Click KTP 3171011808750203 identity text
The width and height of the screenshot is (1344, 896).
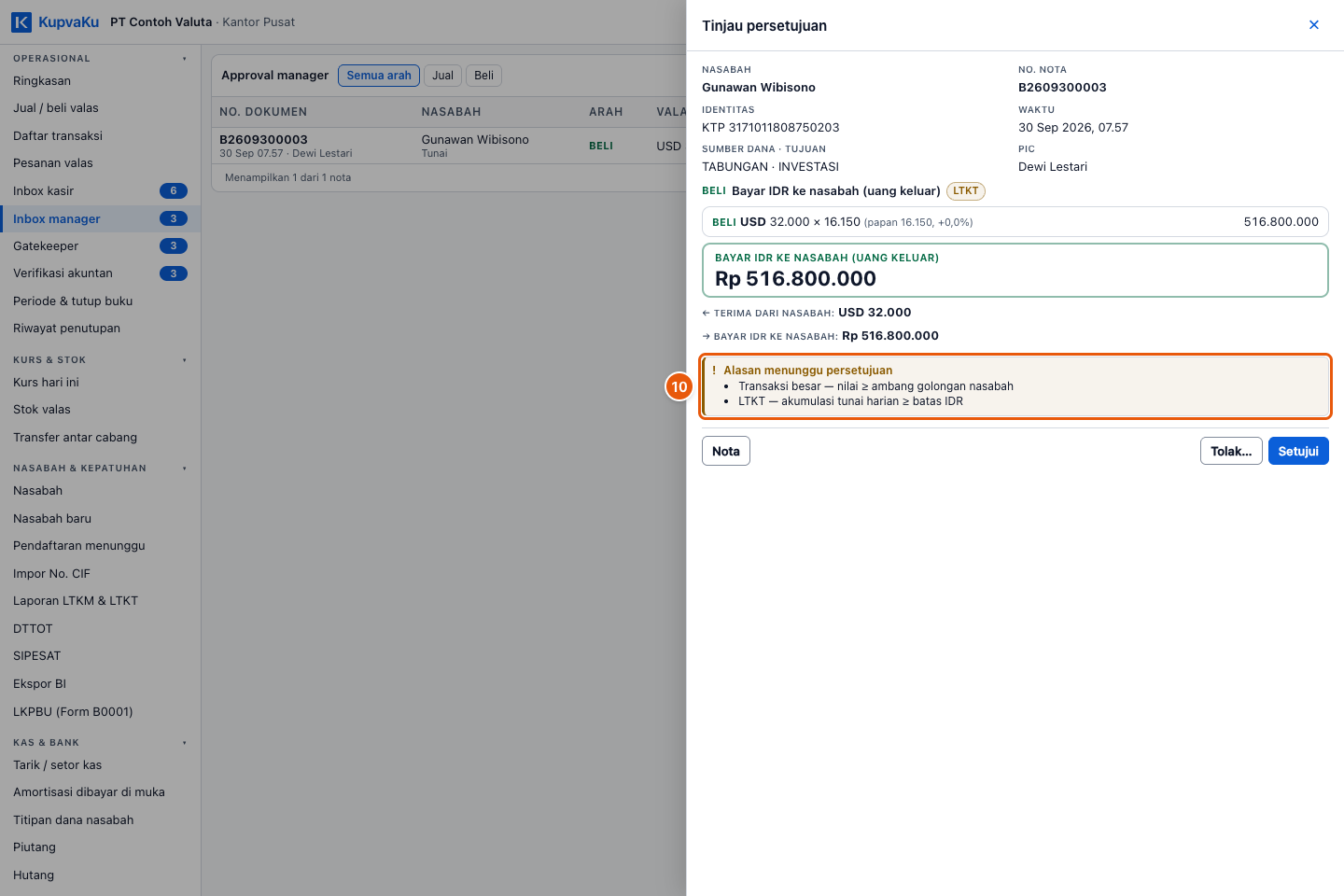coord(771,128)
